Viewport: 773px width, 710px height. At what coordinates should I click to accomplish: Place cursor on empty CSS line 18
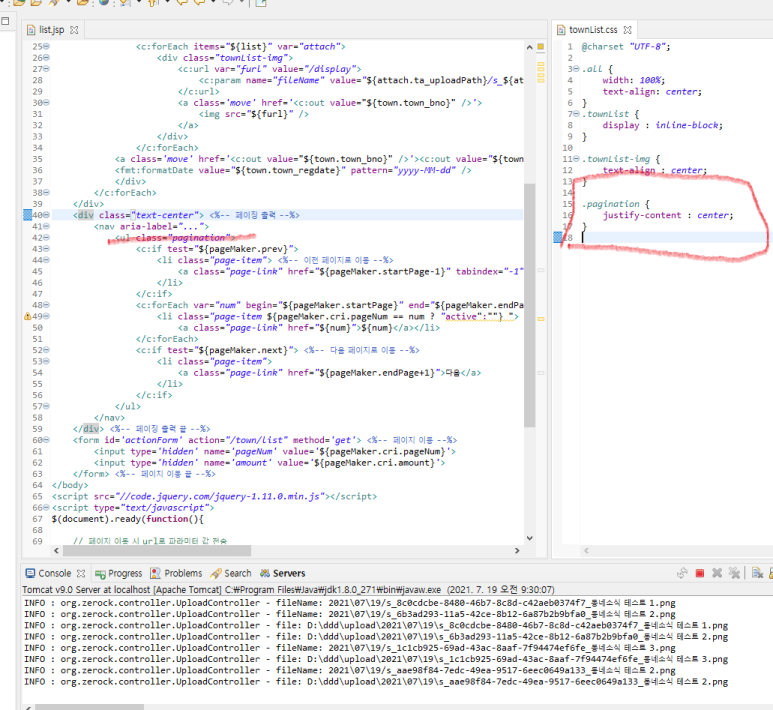coord(675,238)
